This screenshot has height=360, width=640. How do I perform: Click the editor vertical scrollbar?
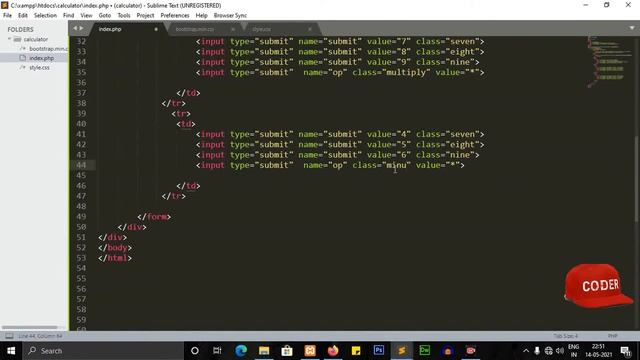point(637,180)
